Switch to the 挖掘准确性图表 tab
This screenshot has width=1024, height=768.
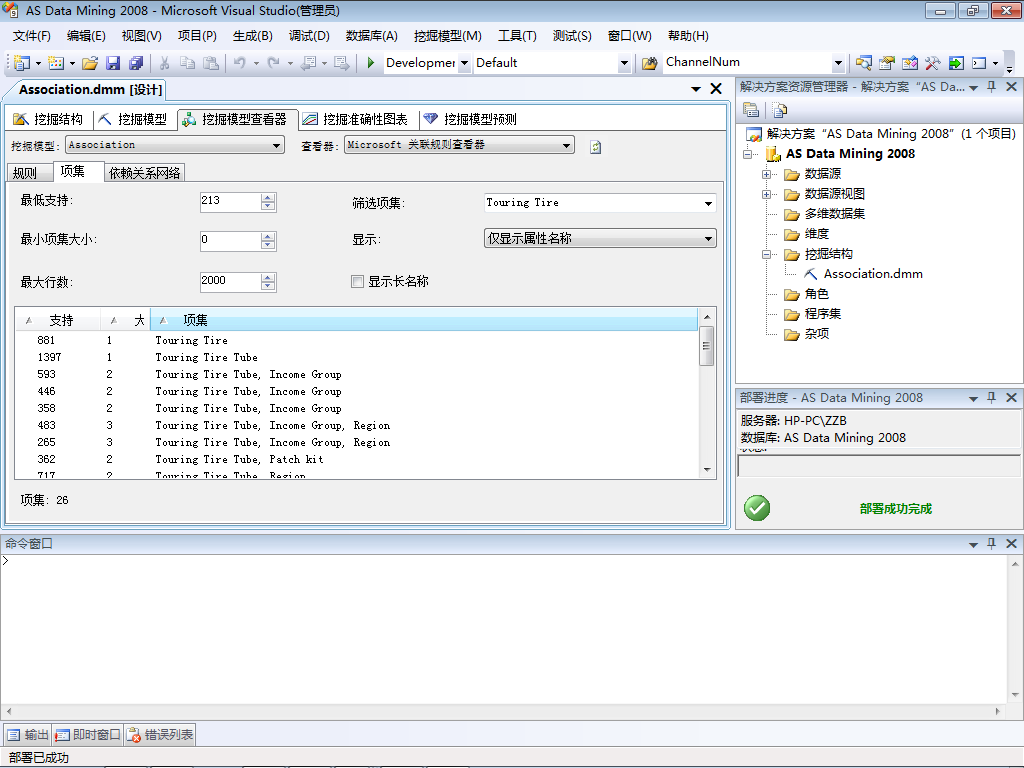(355, 119)
